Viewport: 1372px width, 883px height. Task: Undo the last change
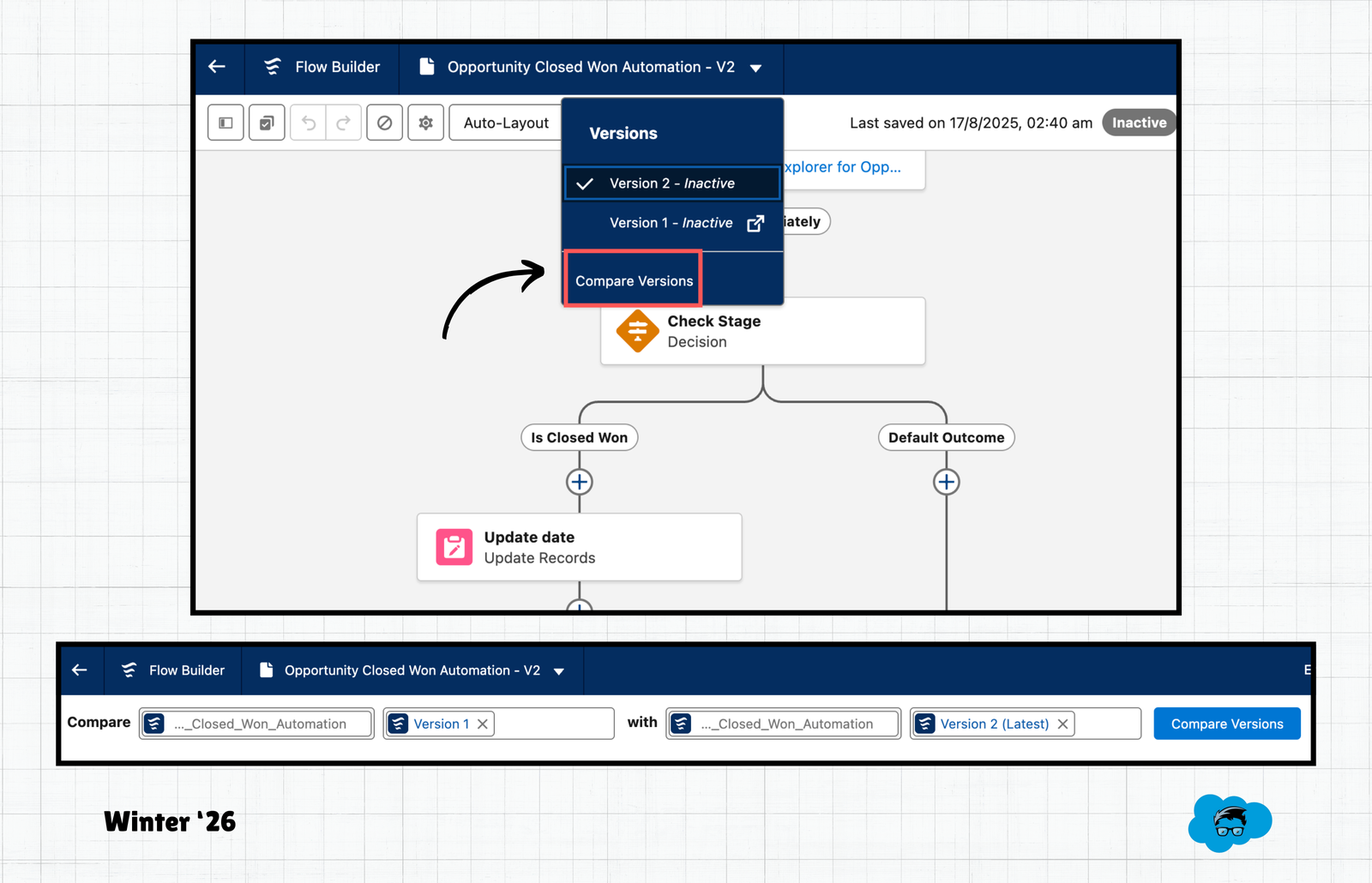pyautogui.click(x=308, y=123)
